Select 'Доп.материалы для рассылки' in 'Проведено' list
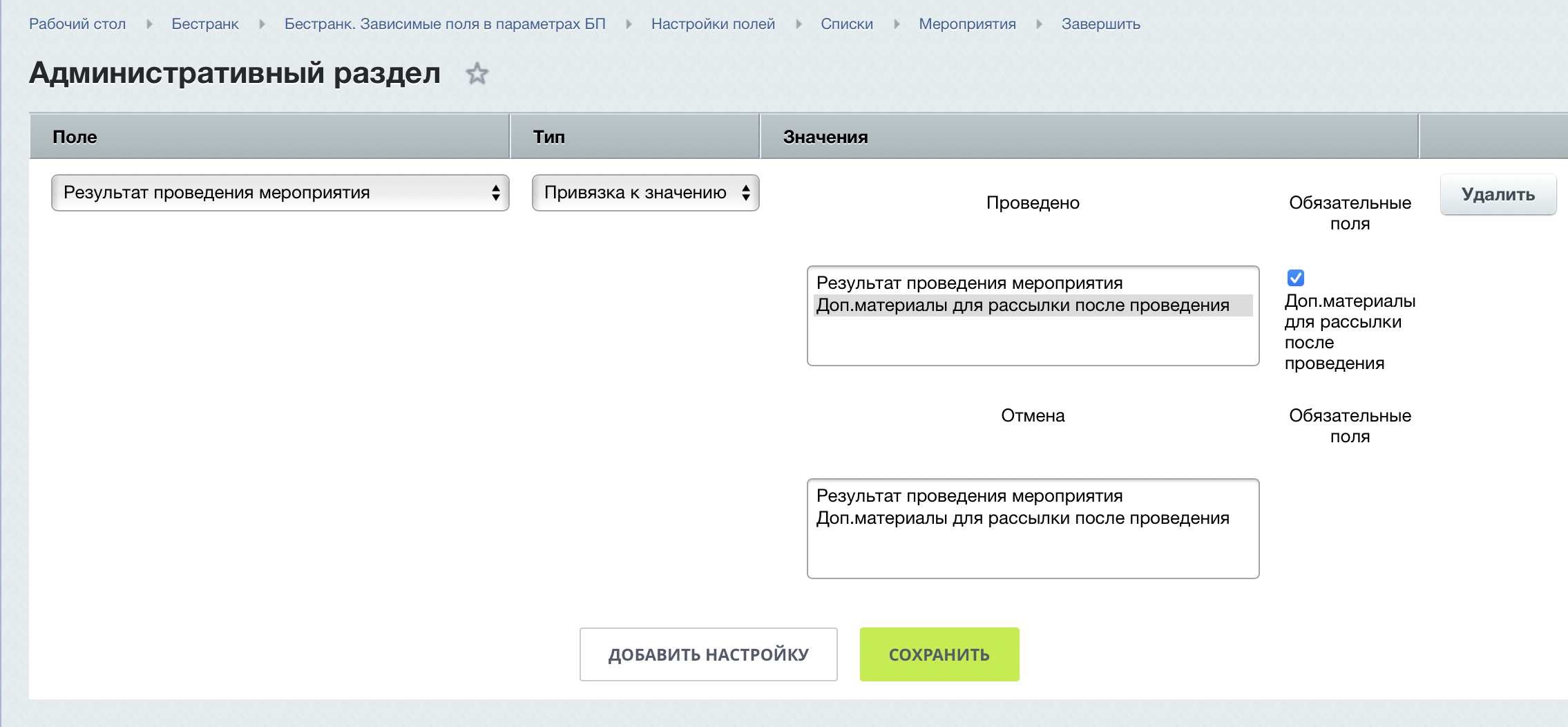 point(1022,305)
